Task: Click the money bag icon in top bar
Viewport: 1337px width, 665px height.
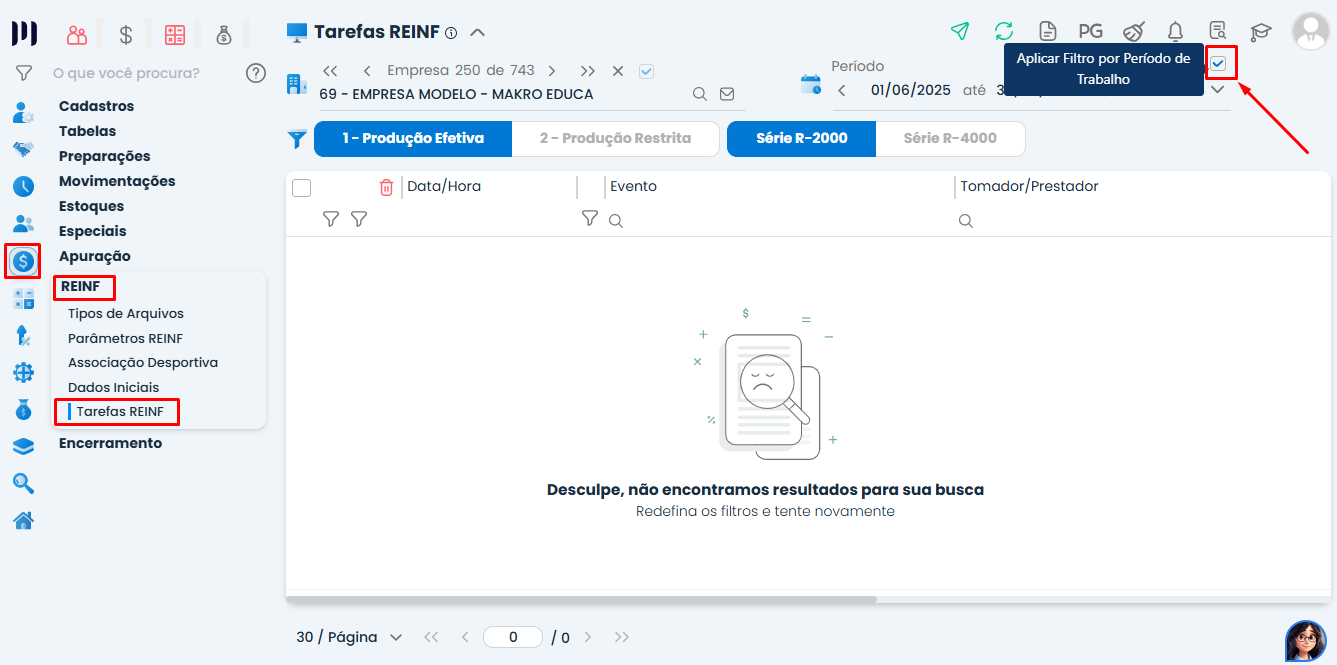Action: 224,35
